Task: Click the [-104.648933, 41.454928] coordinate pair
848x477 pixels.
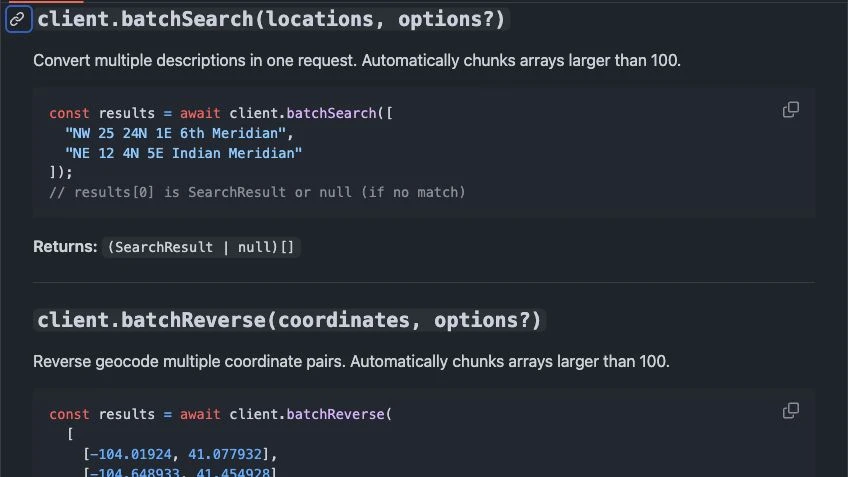Action: point(180,472)
